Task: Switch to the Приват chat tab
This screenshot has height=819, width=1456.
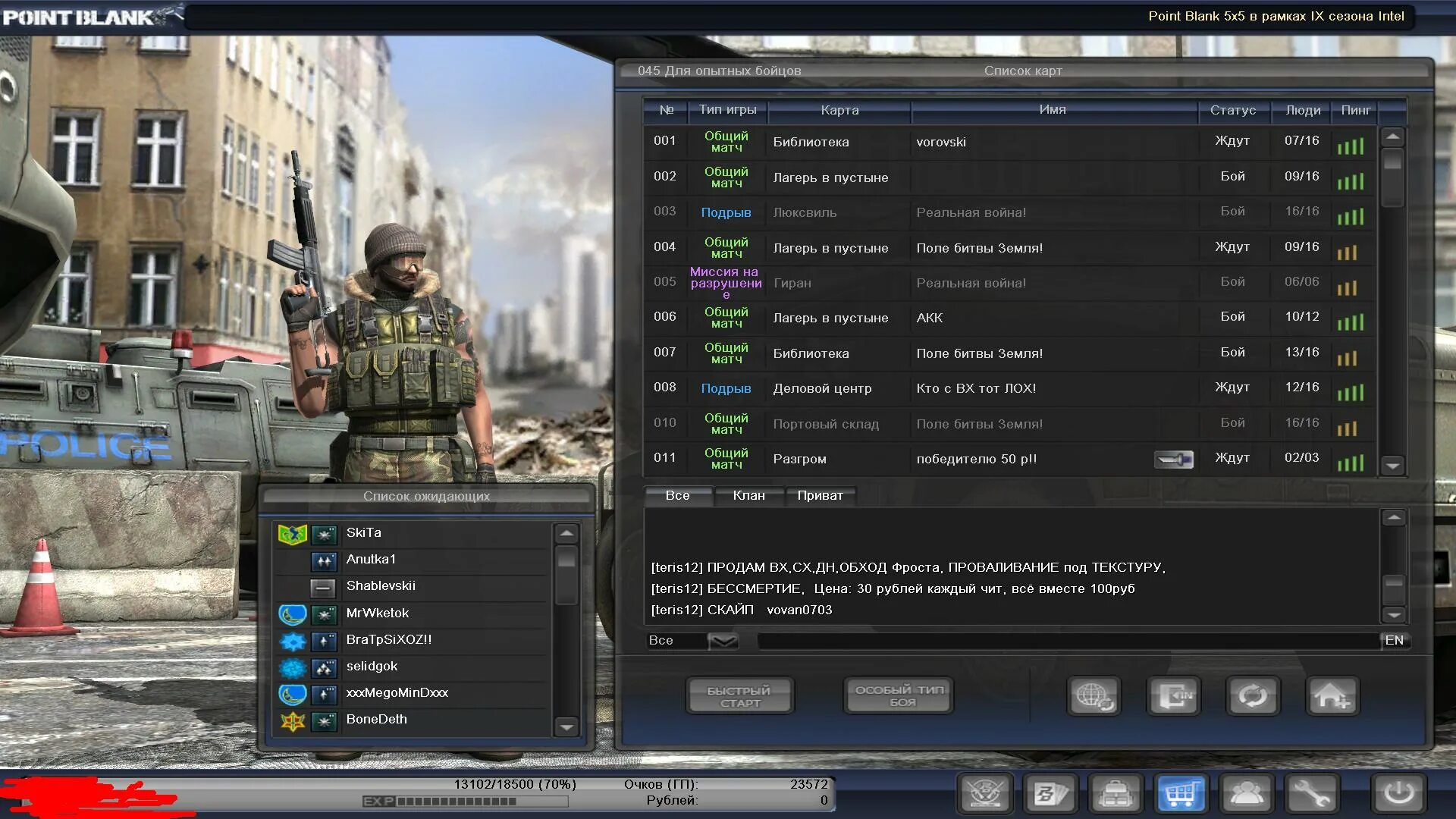Action: click(x=820, y=496)
